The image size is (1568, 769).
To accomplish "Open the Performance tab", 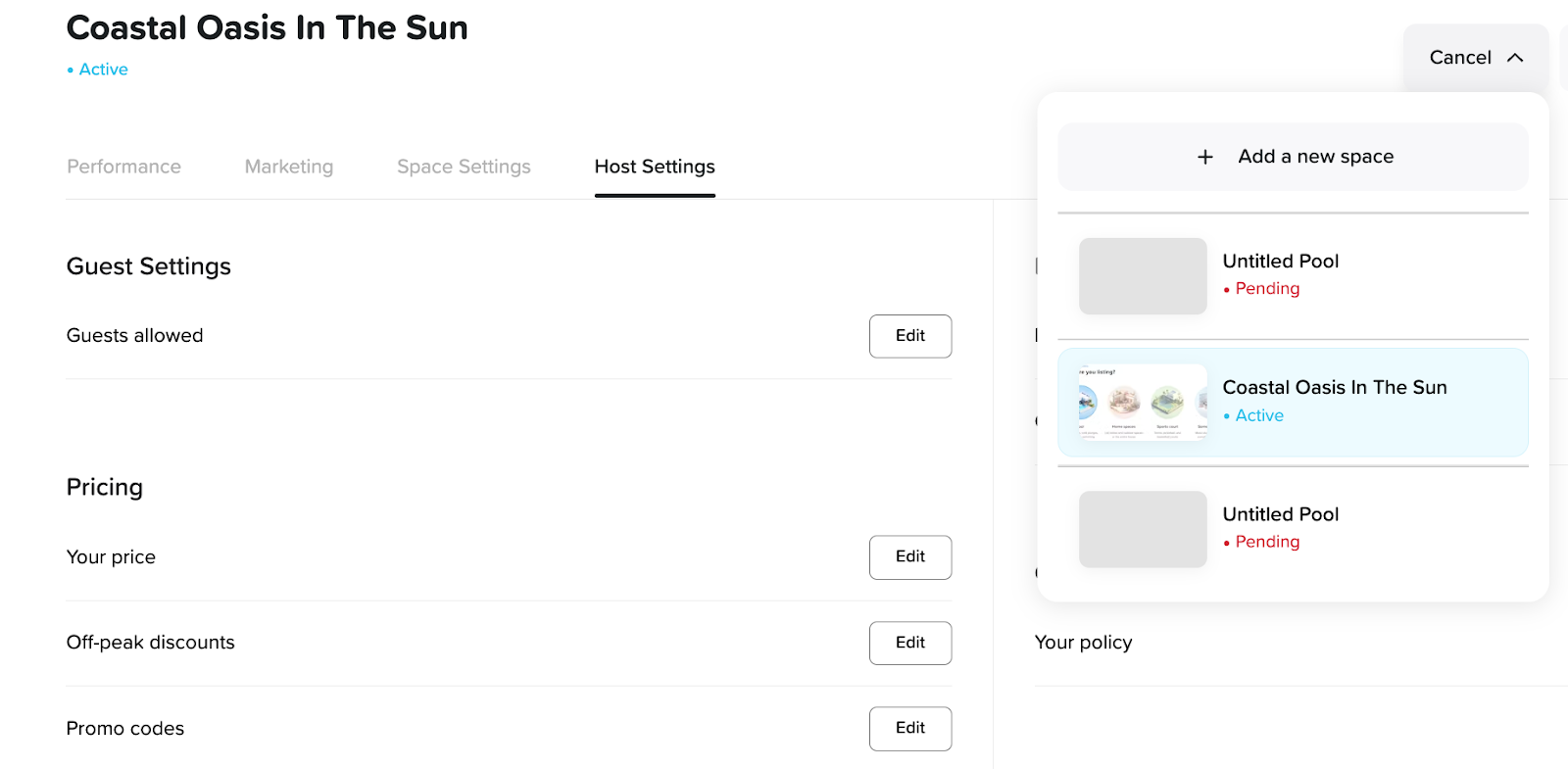I will [x=123, y=167].
